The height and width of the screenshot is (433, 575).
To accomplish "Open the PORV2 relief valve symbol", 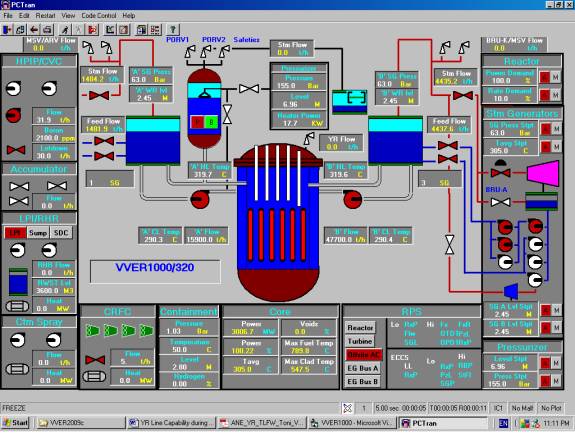I will point(205,52).
